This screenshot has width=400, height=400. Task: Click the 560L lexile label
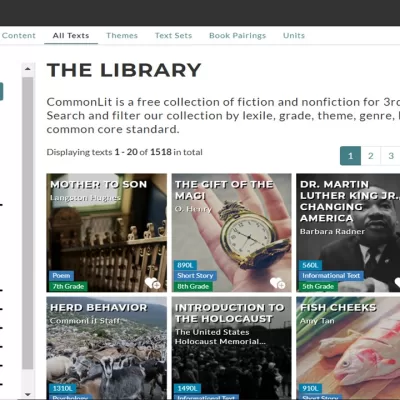coord(310,265)
